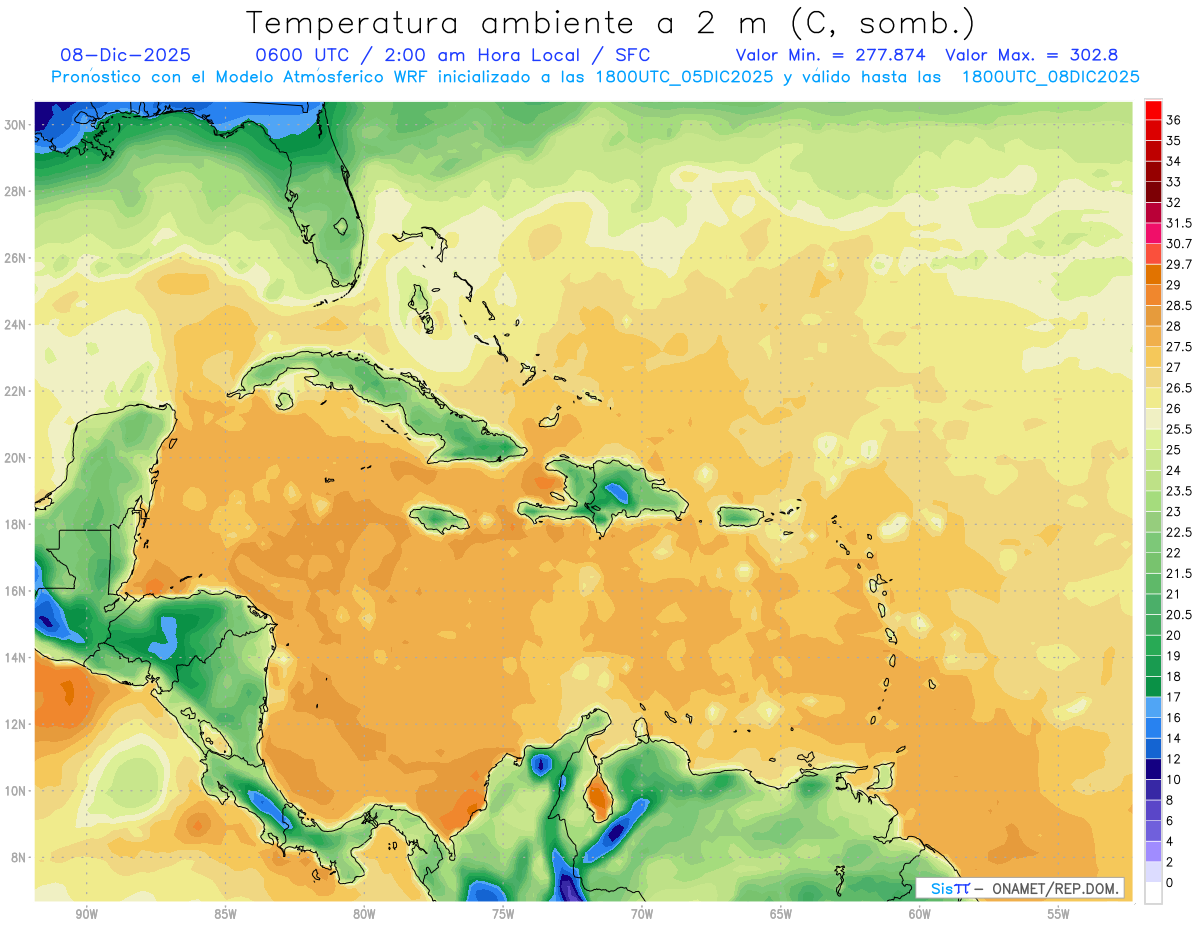Click the '33' color bar label

tap(1174, 182)
